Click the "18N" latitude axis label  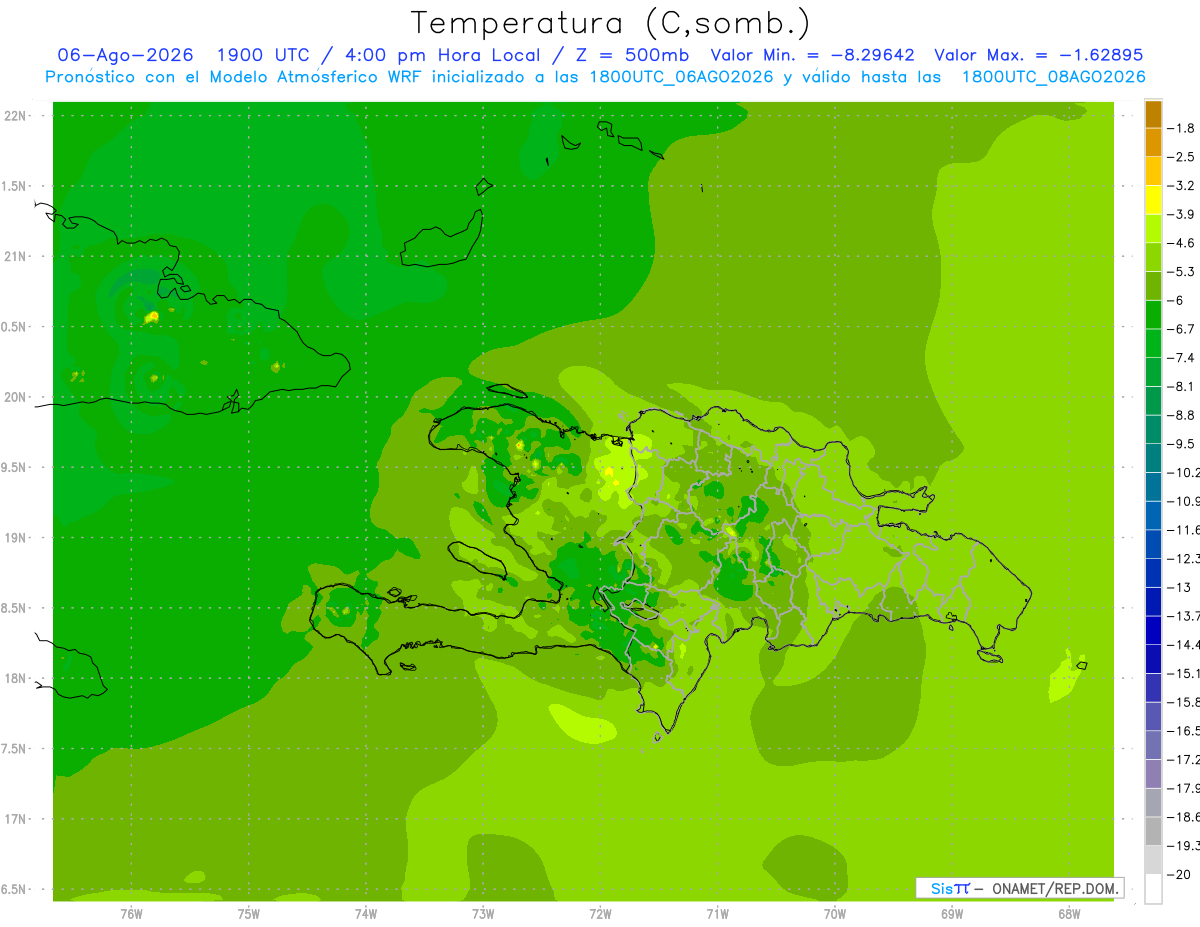(x=16, y=678)
